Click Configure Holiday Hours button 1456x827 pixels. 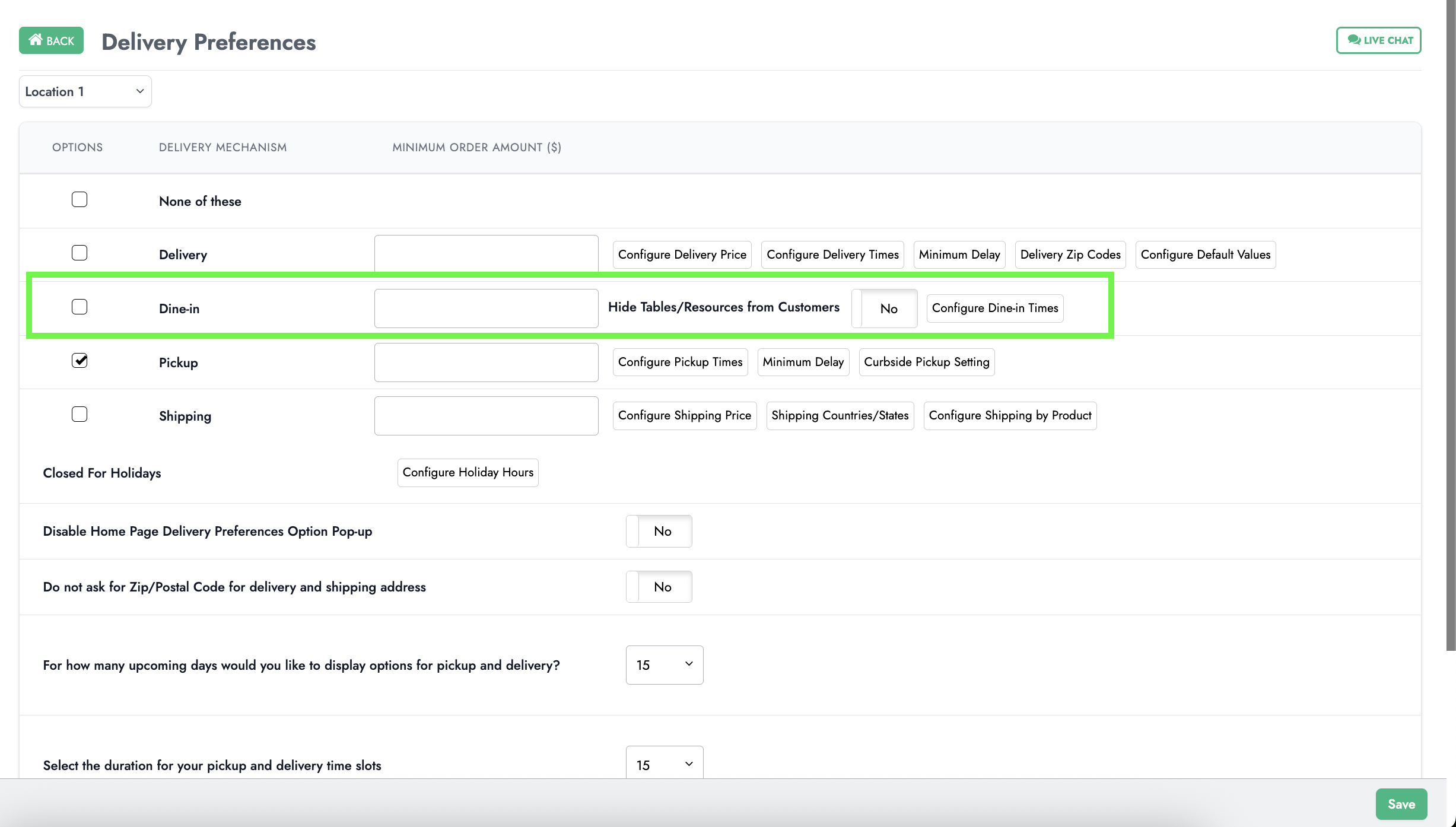[468, 472]
